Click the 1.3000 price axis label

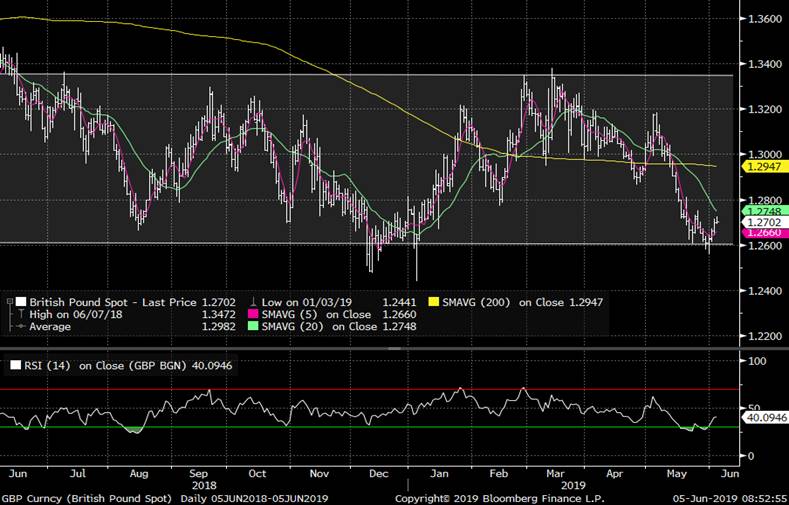pos(766,154)
